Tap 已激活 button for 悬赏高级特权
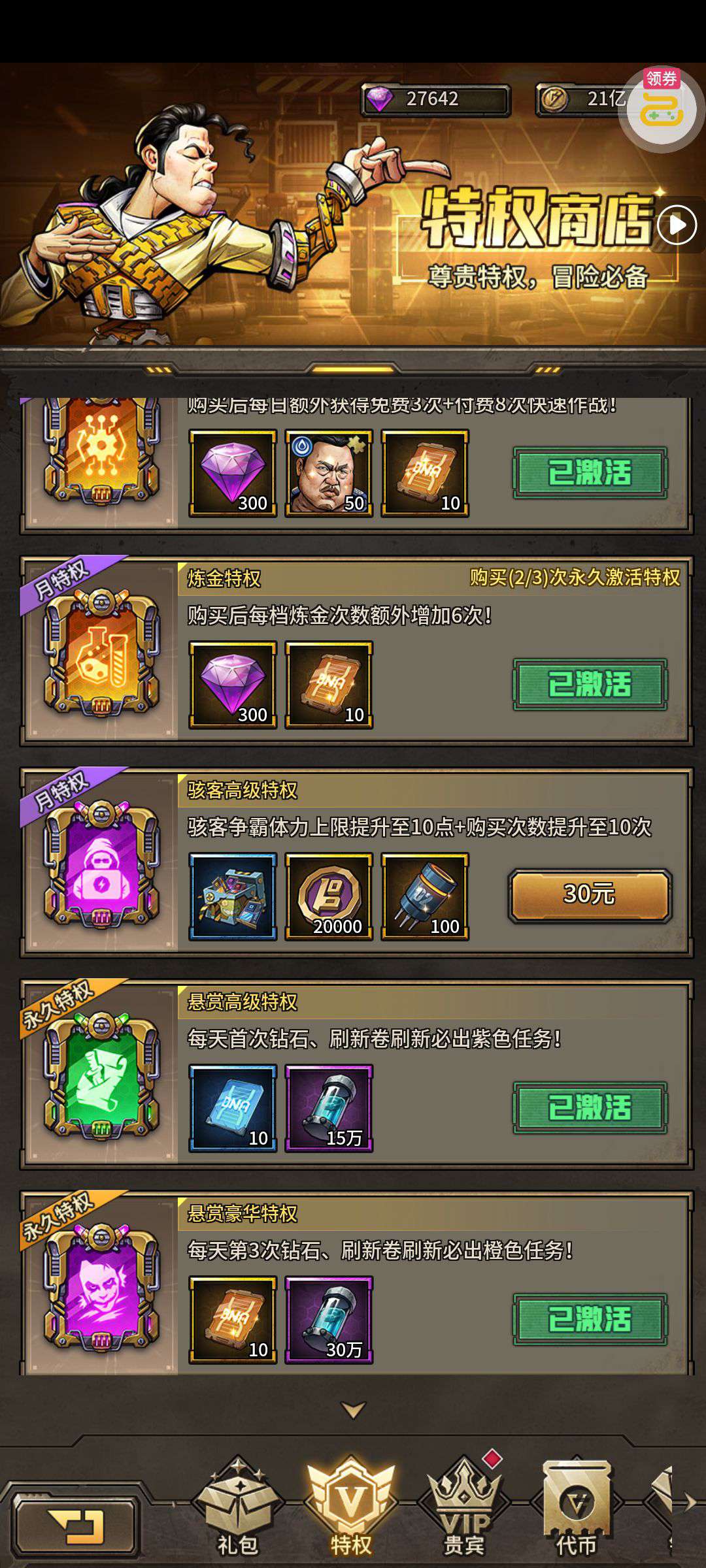 coord(590,1107)
